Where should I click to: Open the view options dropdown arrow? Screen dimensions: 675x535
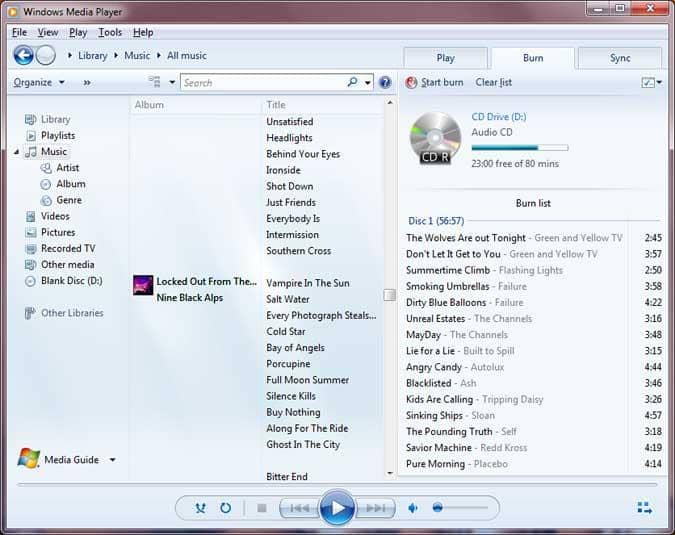(x=172, y=82)
